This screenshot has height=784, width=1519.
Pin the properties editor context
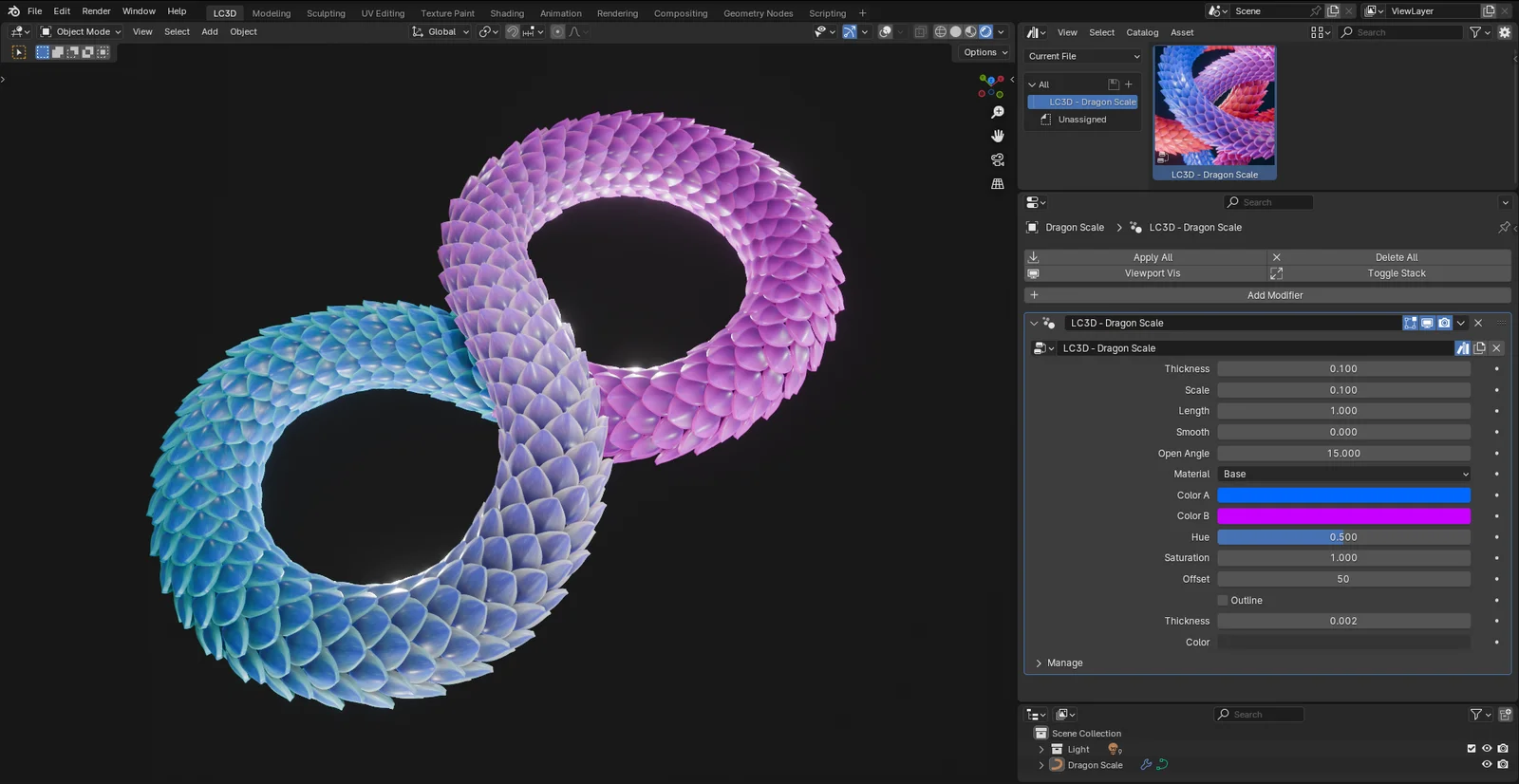point(1503,228)
